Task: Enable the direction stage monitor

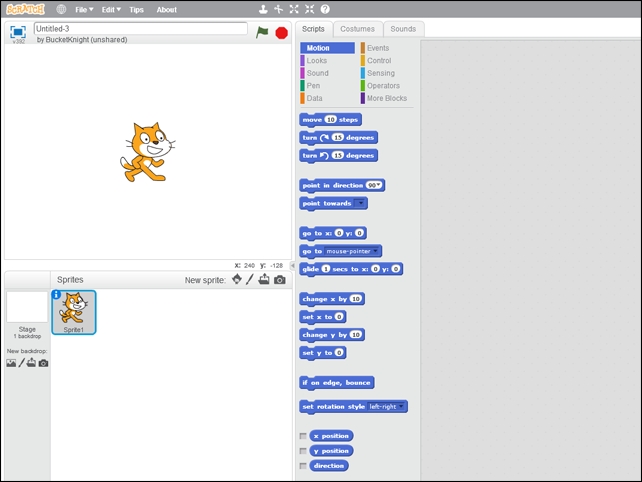Action: 303,466
